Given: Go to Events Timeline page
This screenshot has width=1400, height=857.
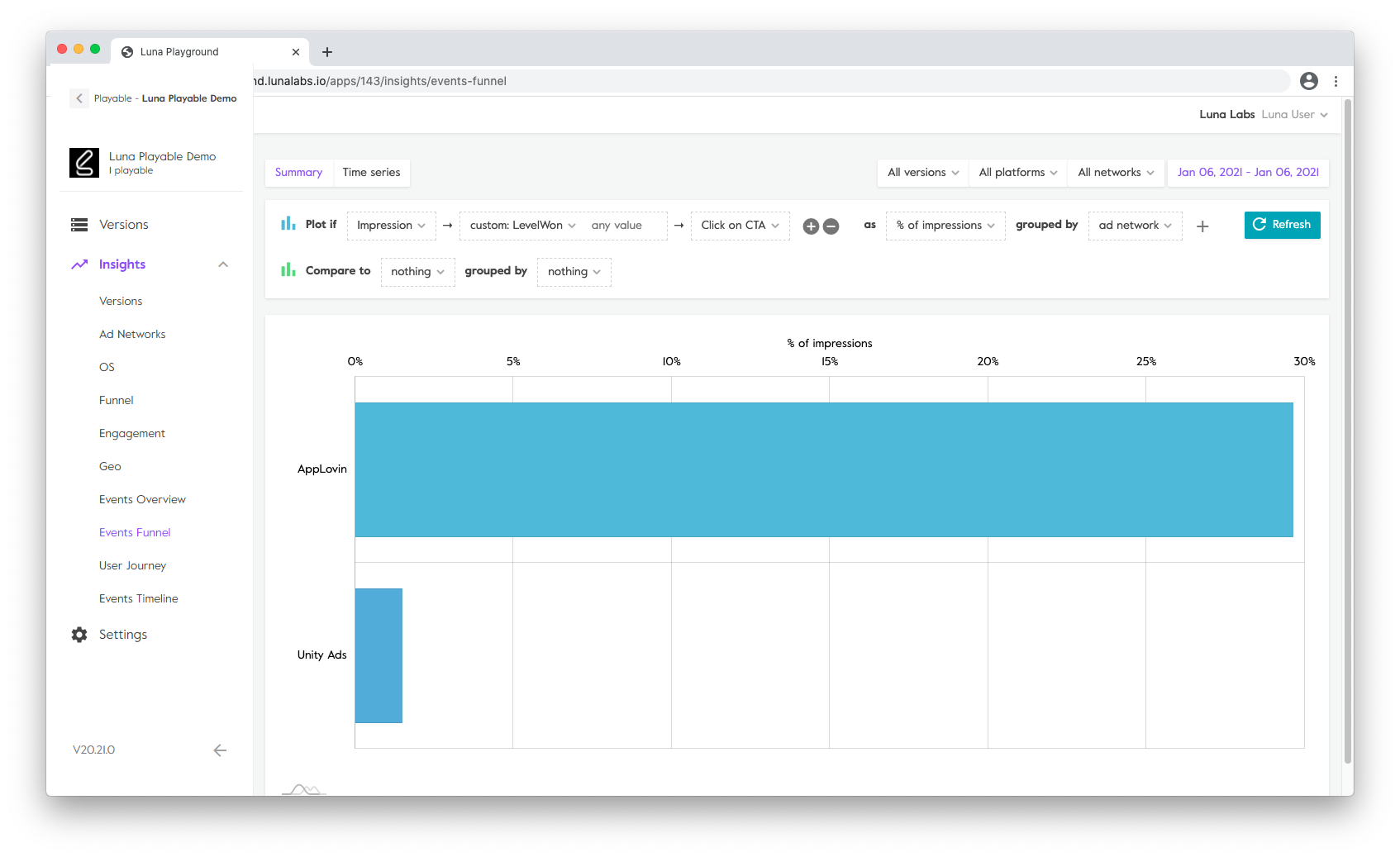Looking at the screenshot, I should [x=138, y=599].
